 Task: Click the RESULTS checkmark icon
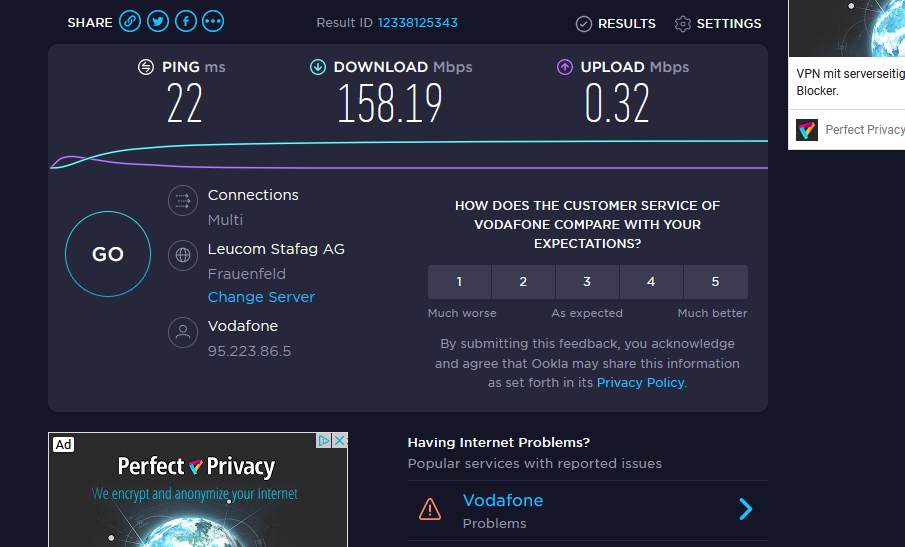tap(584, 24)
